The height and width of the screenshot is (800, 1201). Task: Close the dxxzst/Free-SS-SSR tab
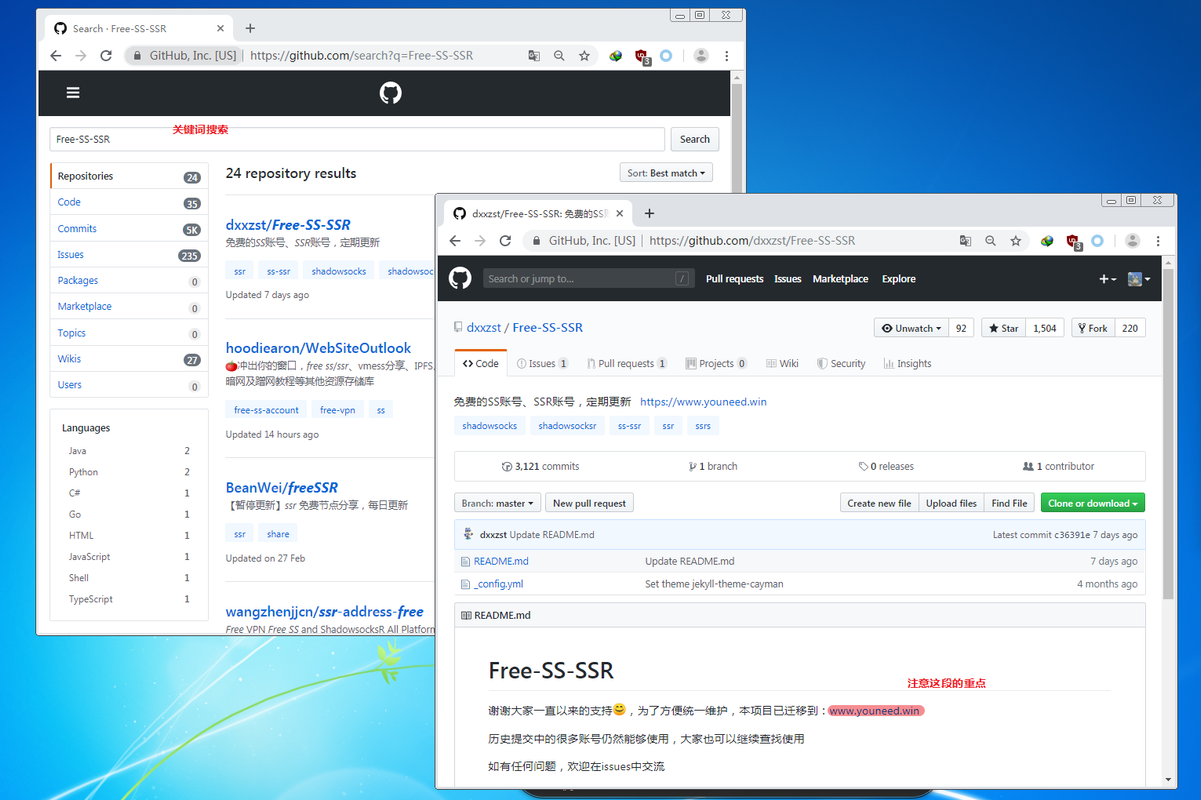[620, 213]
